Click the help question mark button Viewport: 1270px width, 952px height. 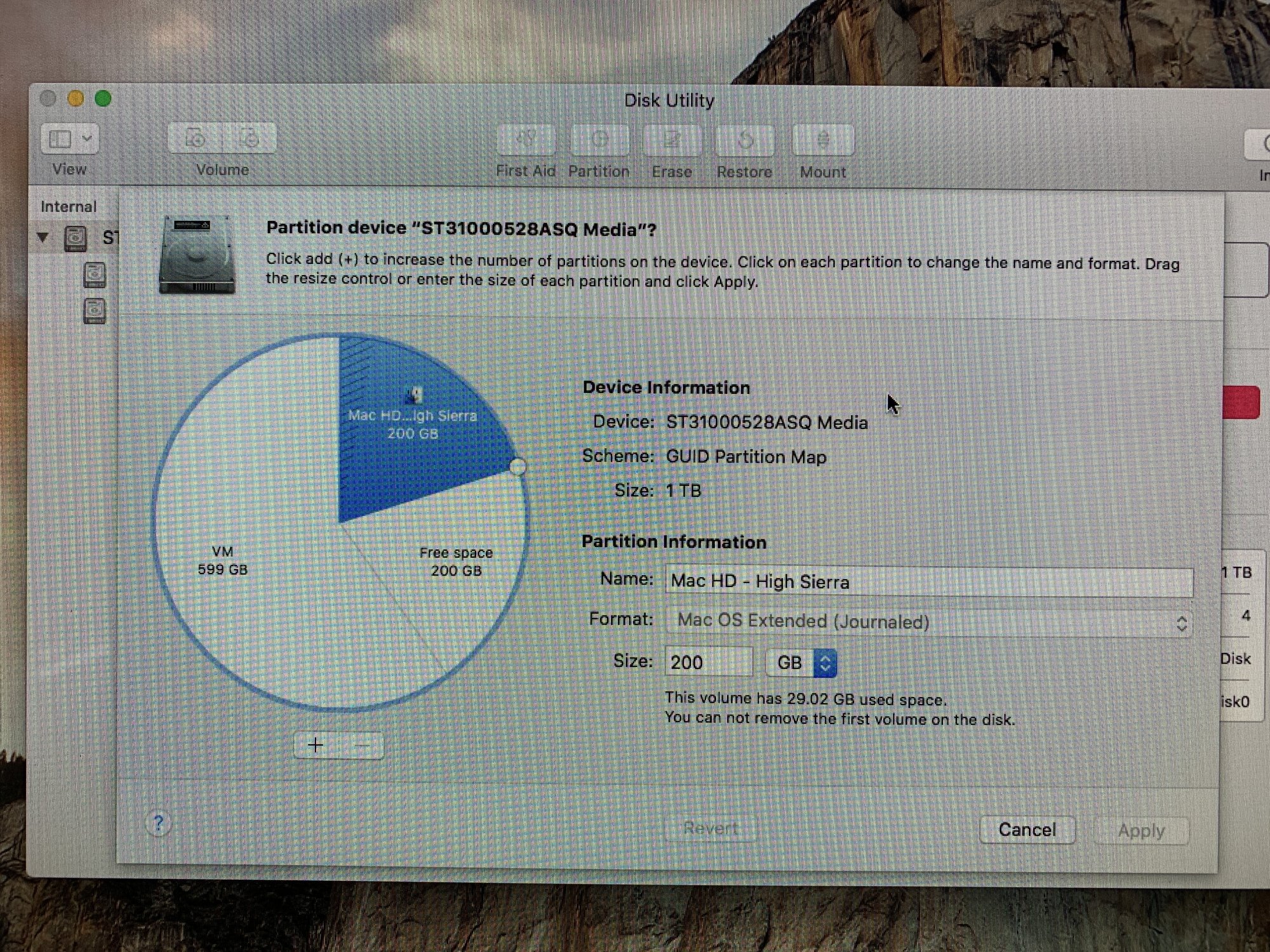point(159,824)
